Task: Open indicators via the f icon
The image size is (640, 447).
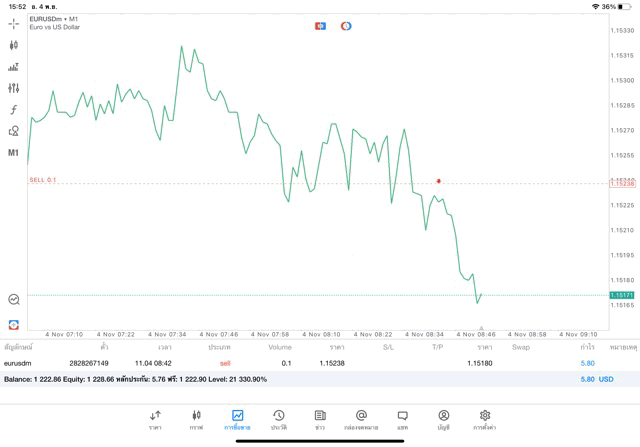Action: 13,109
